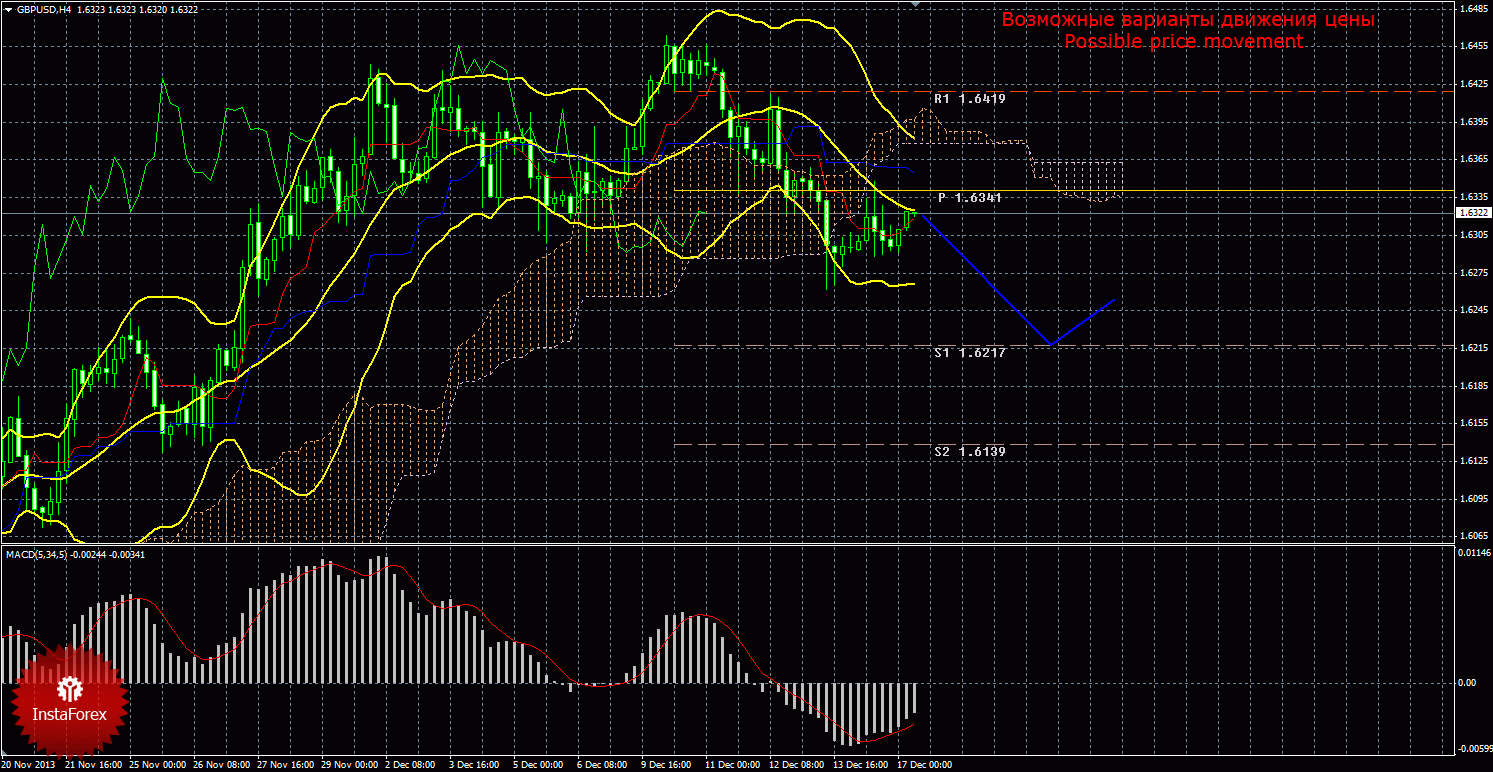Click the 0.01146 MACD scale value
This screenshot has width=1493, height=772.
coord(1472,552)
